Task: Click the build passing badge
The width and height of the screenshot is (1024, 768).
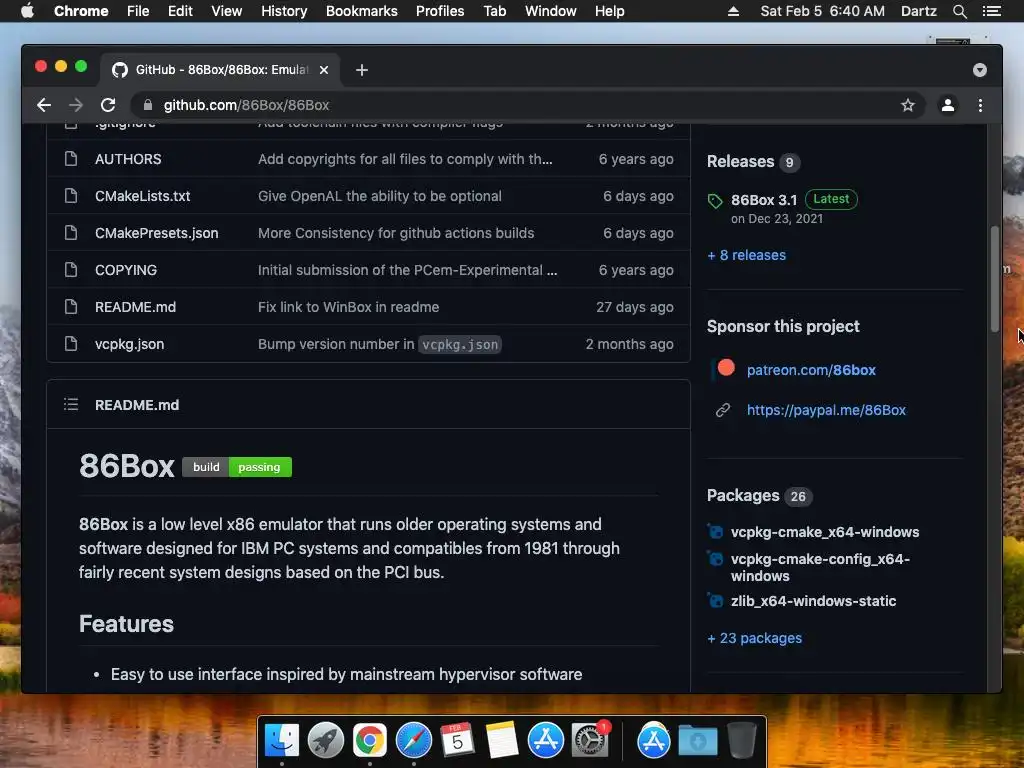Action: pyautogui.click(x=237, y=467)
